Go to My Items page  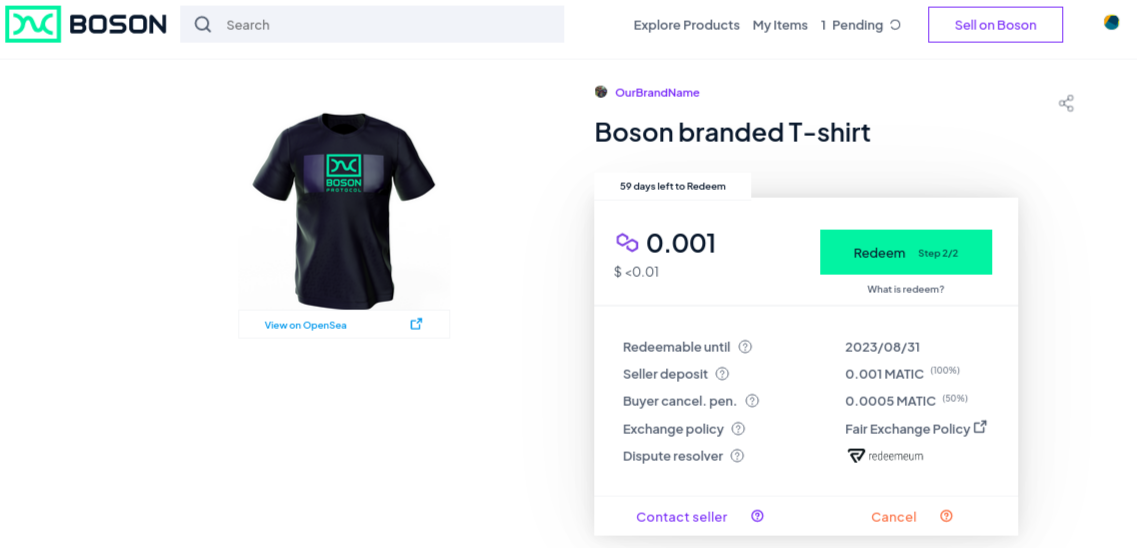pyautogui.click(x=780, y=25)
